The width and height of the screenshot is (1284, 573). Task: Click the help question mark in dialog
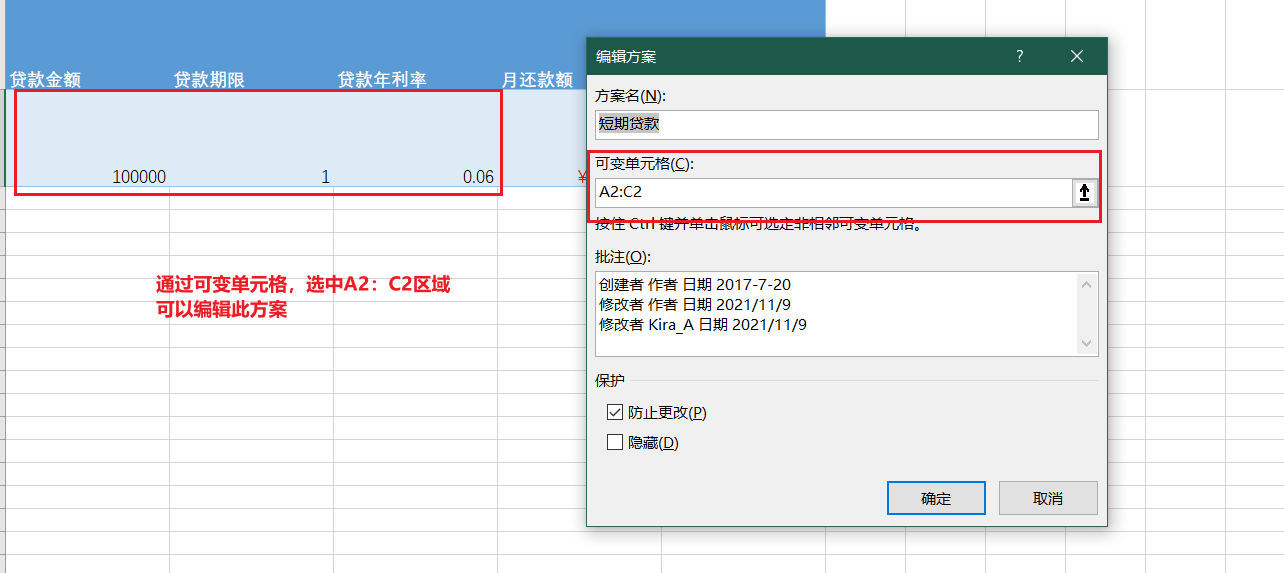pos(1019,57)
